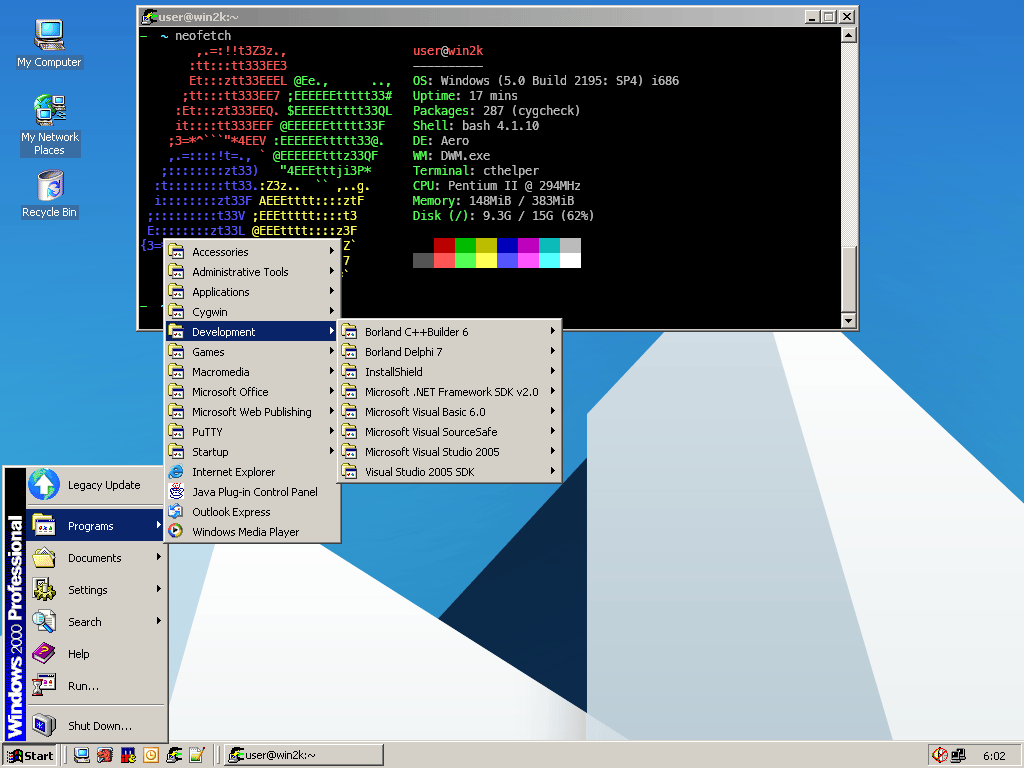Click the 'Shell: bash 4.1.10' line
This screenshot has height=768, width=1024.
point(476,125)
